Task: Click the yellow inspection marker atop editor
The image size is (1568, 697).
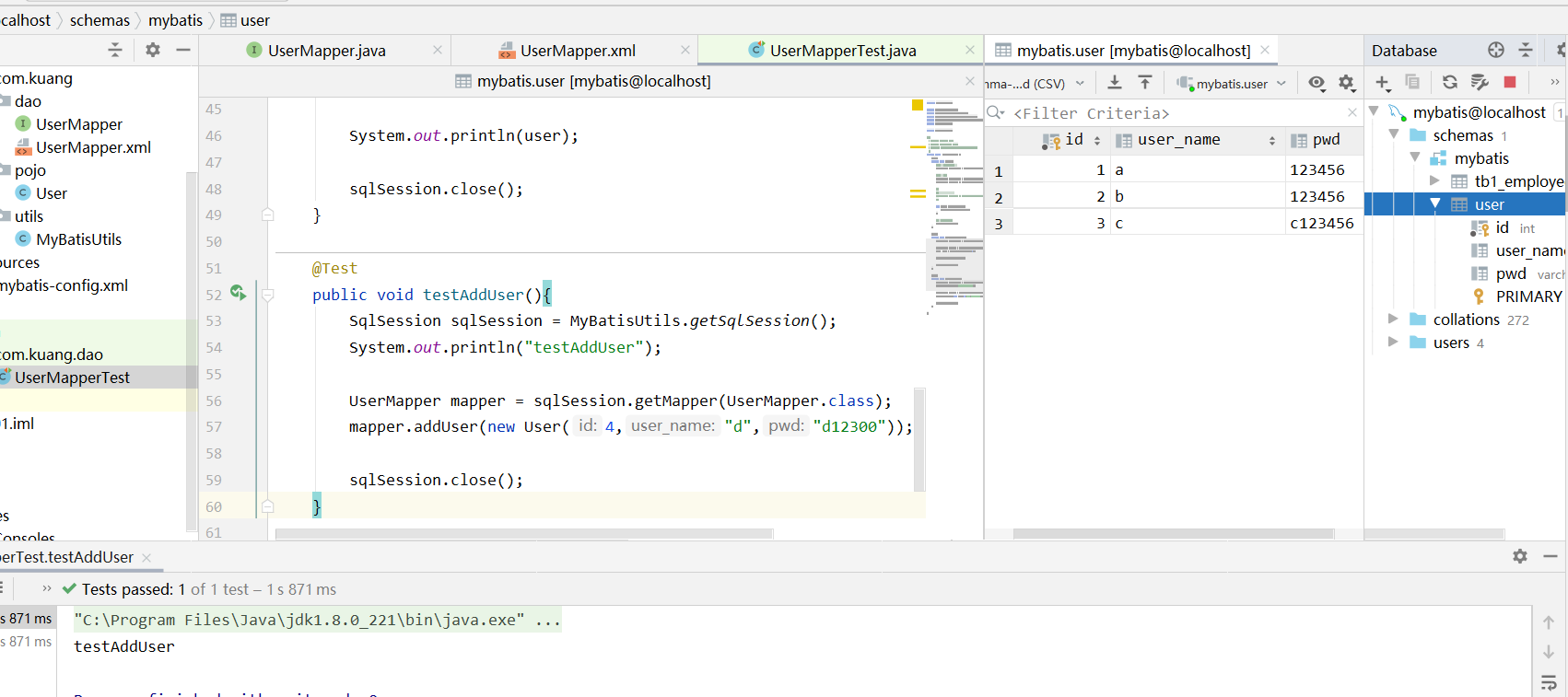Action: [x=918, y=105]
